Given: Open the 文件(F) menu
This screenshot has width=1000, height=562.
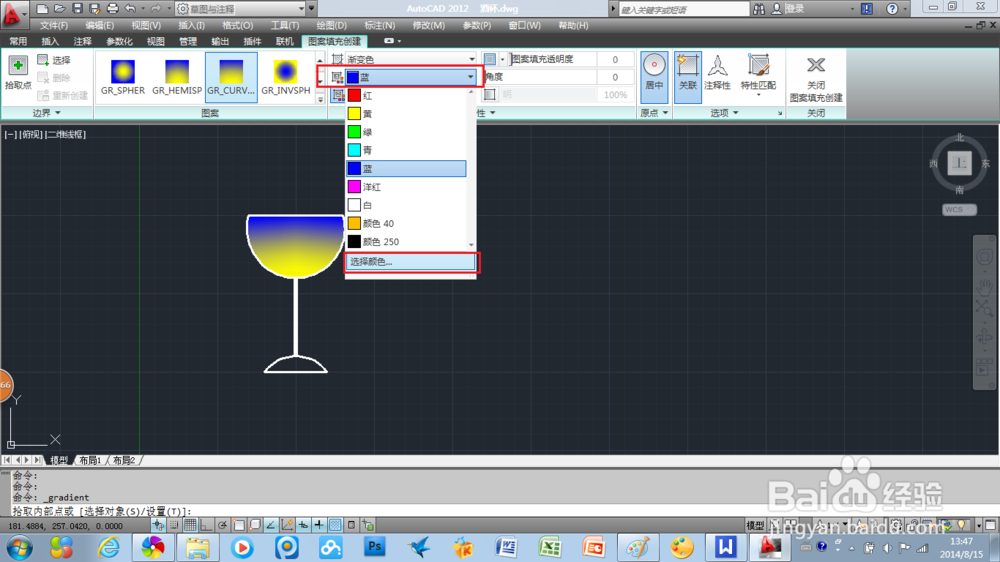Looking at the screenshot, I should (54, 26).
